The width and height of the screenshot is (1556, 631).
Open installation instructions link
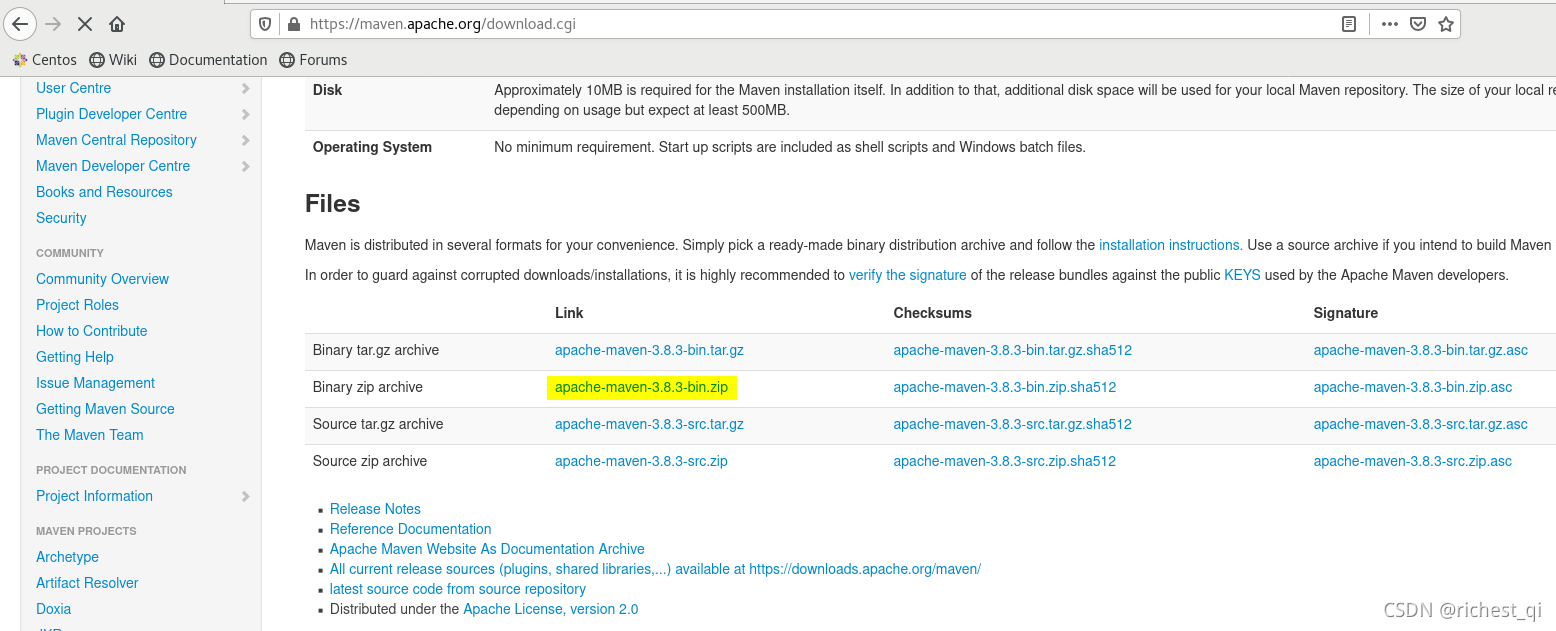click(x=1170, y=245)
